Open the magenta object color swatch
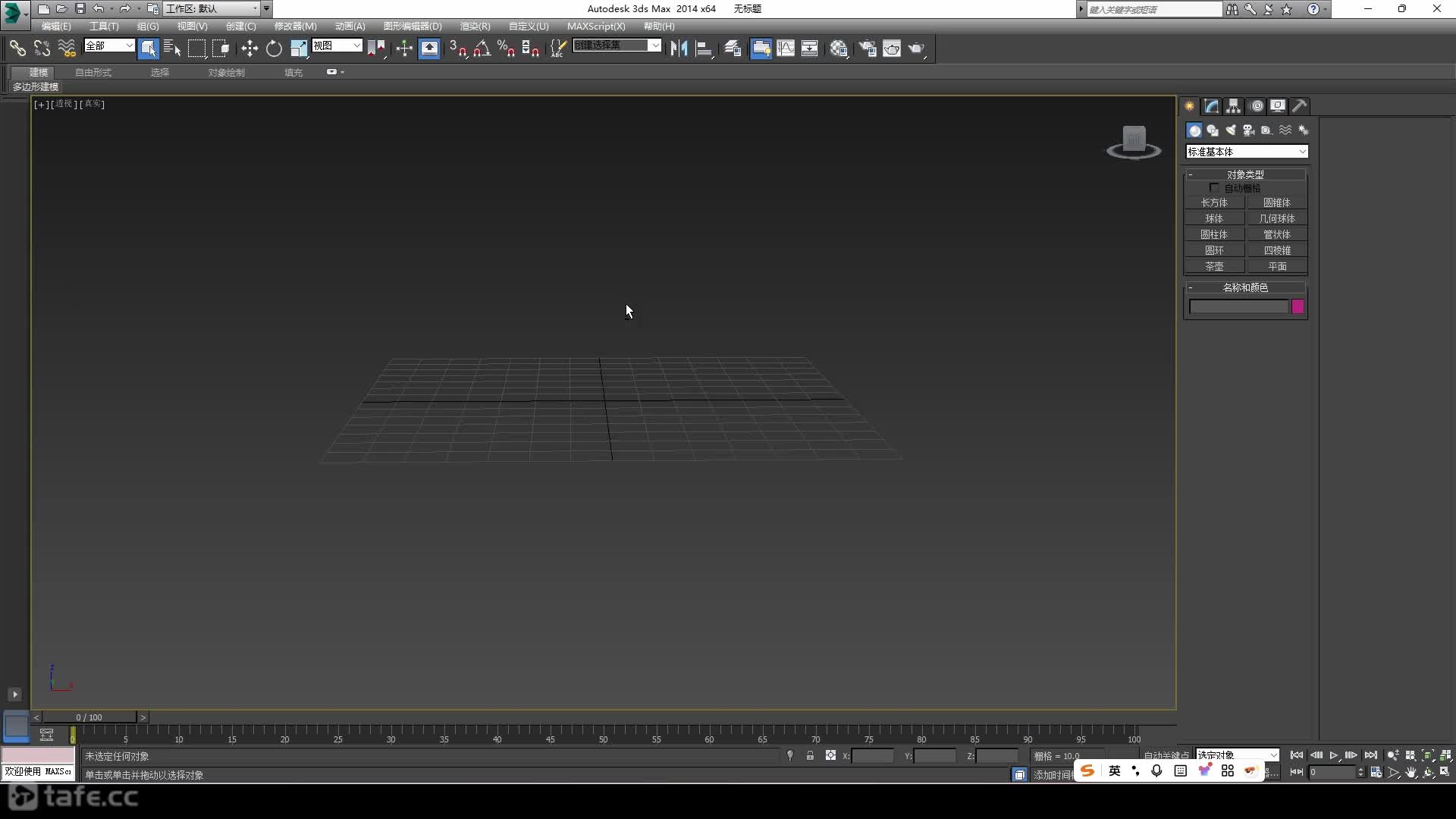 (x=1298, y=306)
